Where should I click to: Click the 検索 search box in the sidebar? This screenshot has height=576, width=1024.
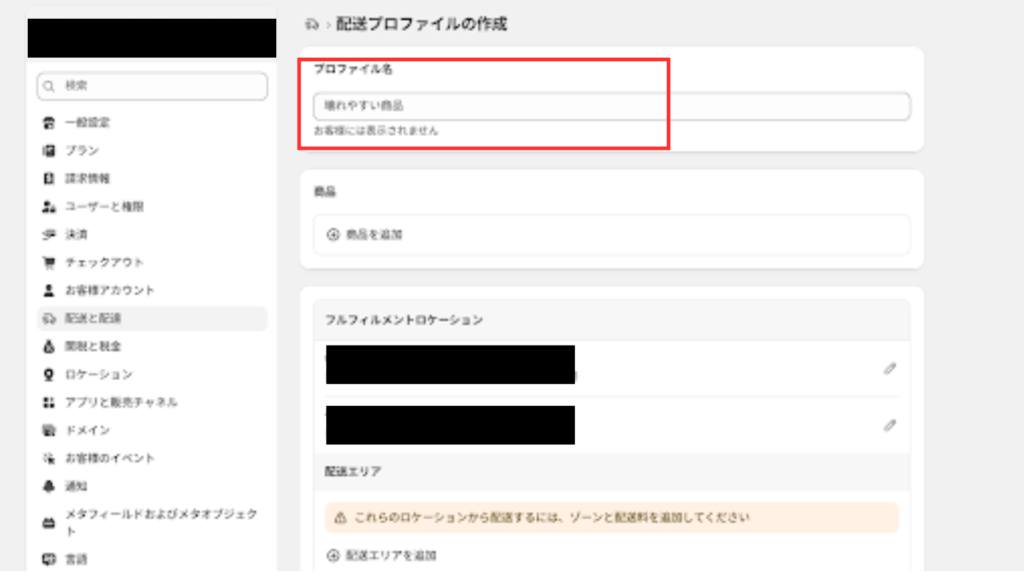click(152, 87)
